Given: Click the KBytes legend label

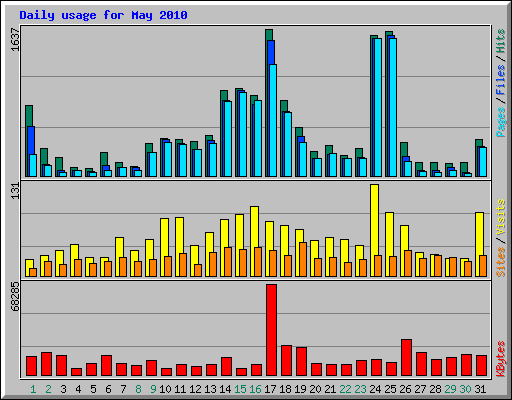Looking at the screenshot, I should (501, 359).
